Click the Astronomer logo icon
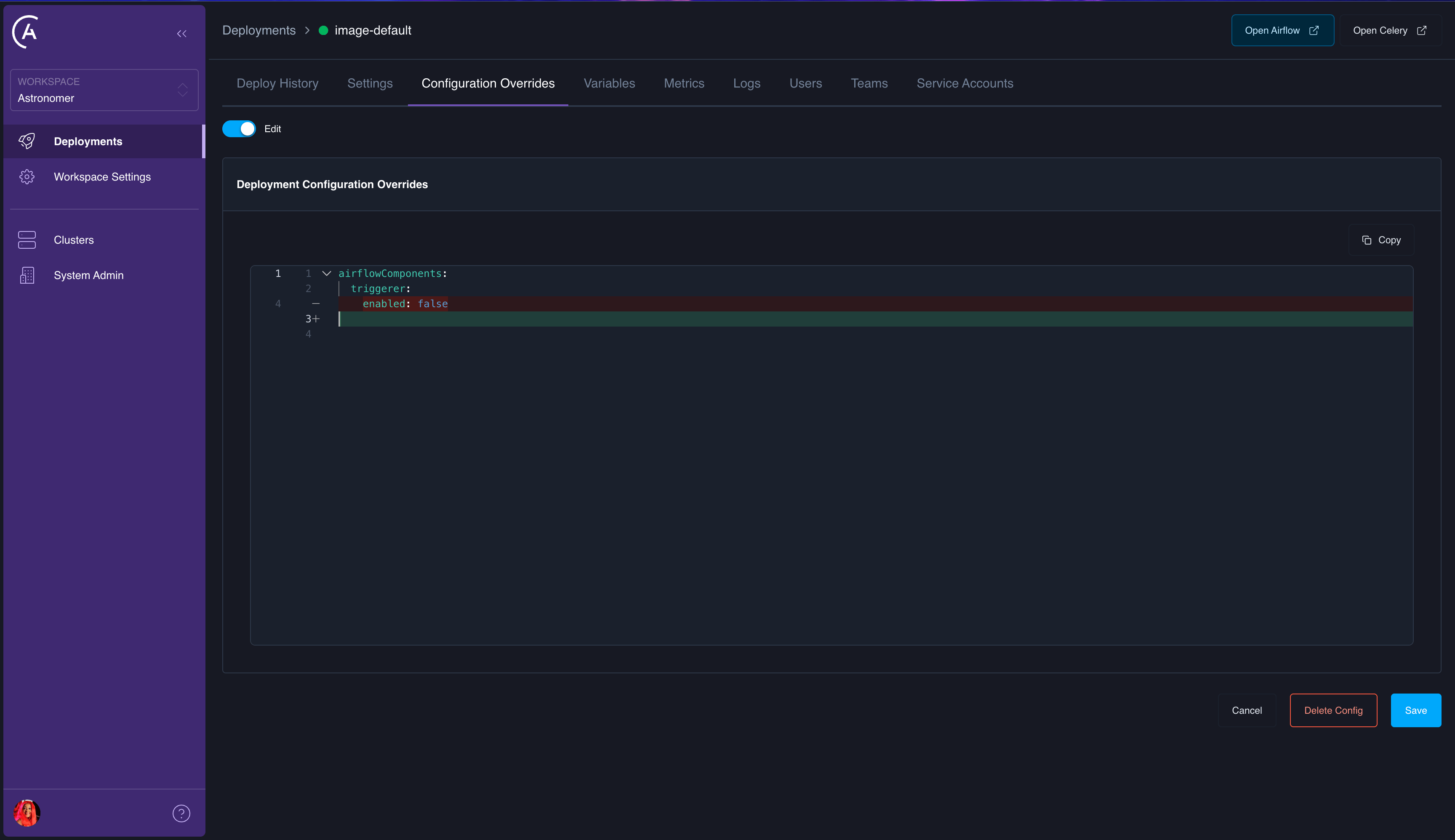This screenshot has height=840, width=1455. tap(25, 32)
